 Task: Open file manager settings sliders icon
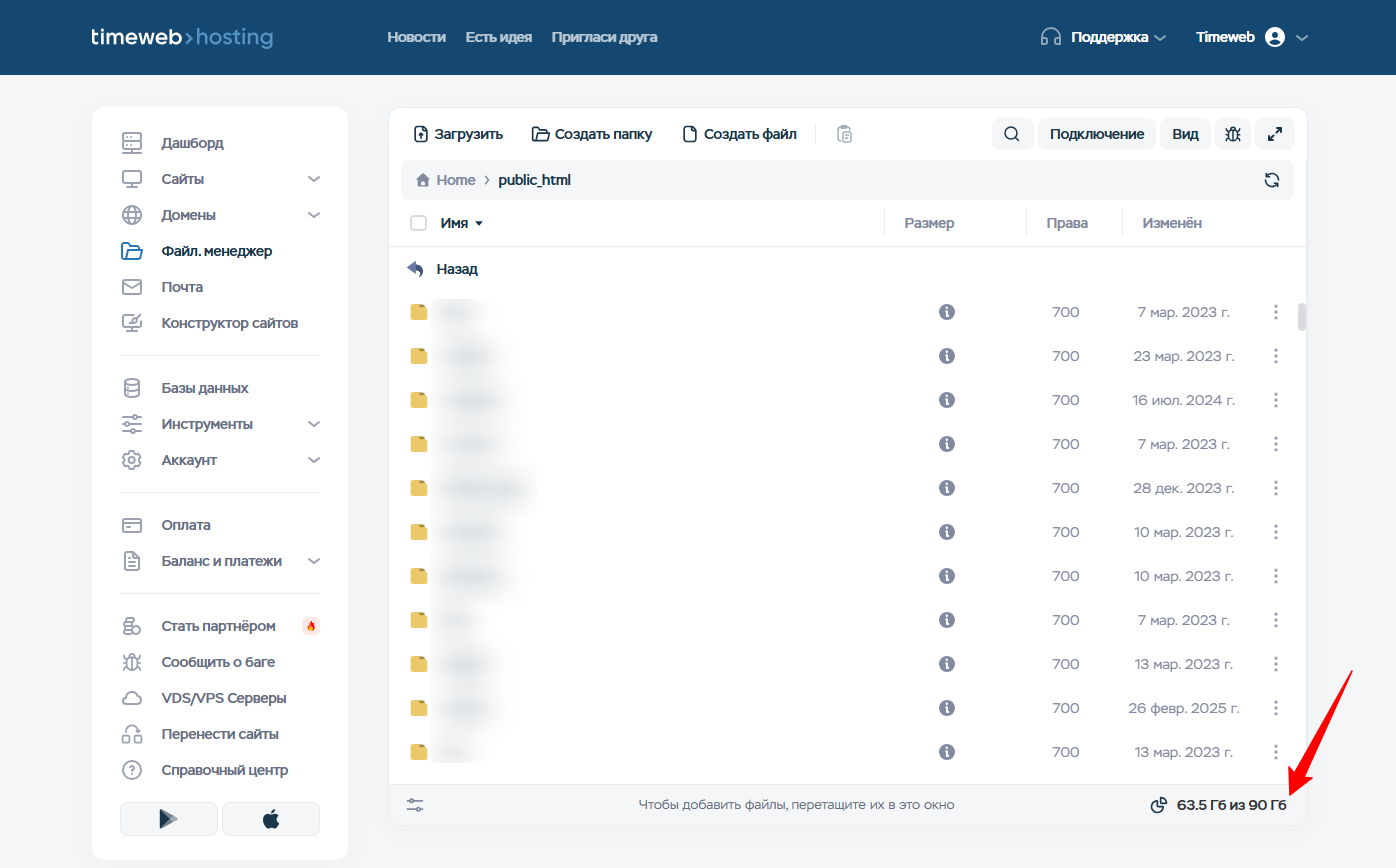[x=415, y=804]
